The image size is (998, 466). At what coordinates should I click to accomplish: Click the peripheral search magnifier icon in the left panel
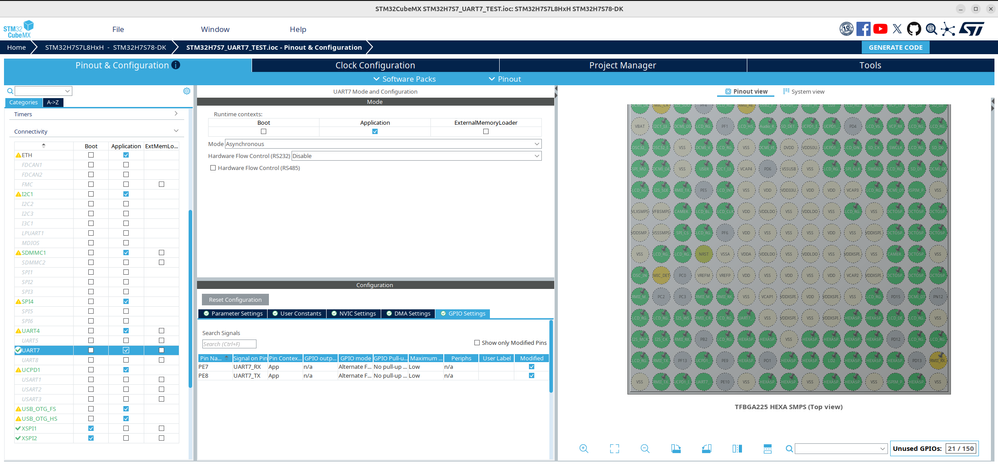(x=10, y=91)
